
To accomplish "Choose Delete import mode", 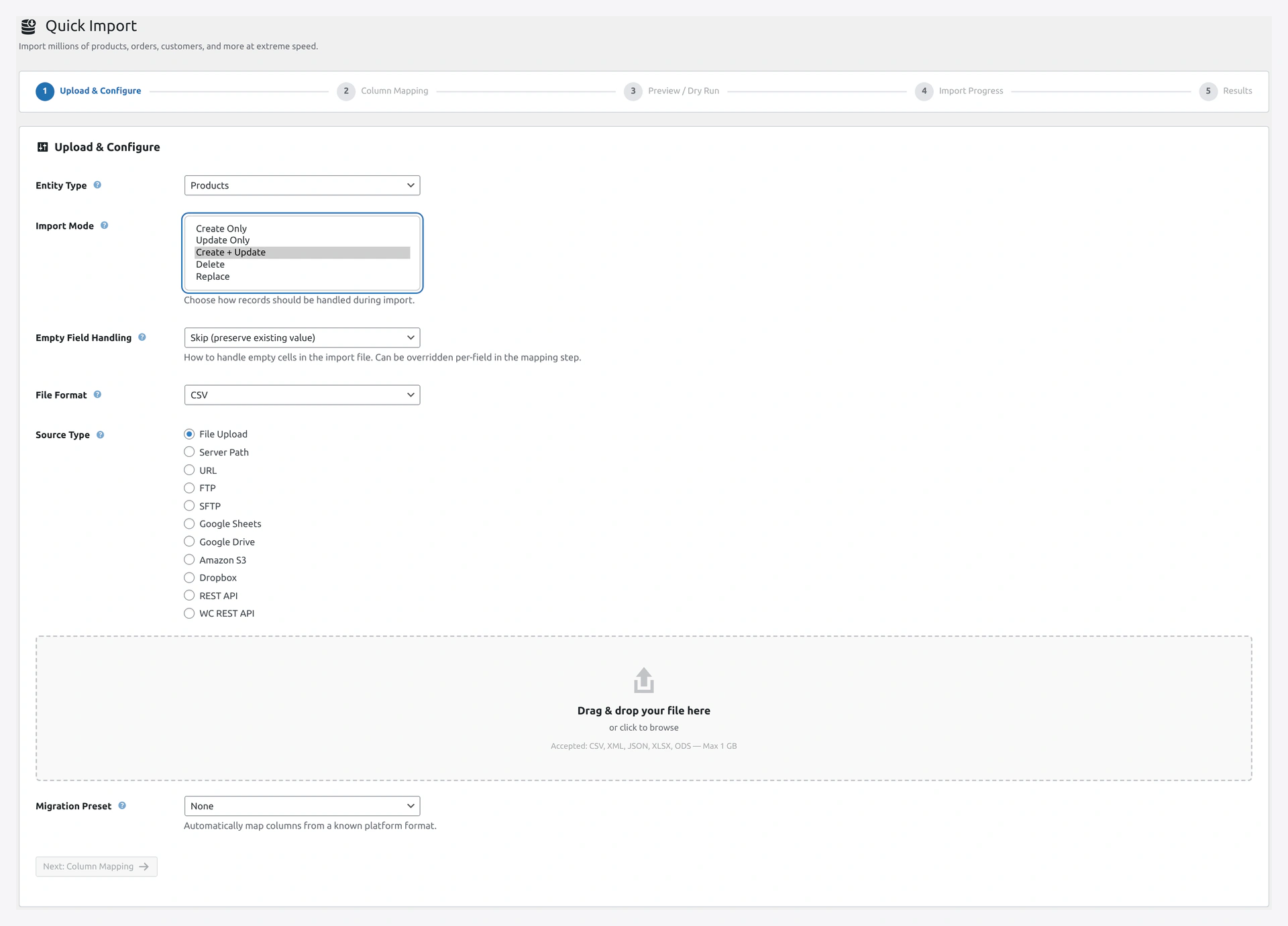I will [302, 264].
